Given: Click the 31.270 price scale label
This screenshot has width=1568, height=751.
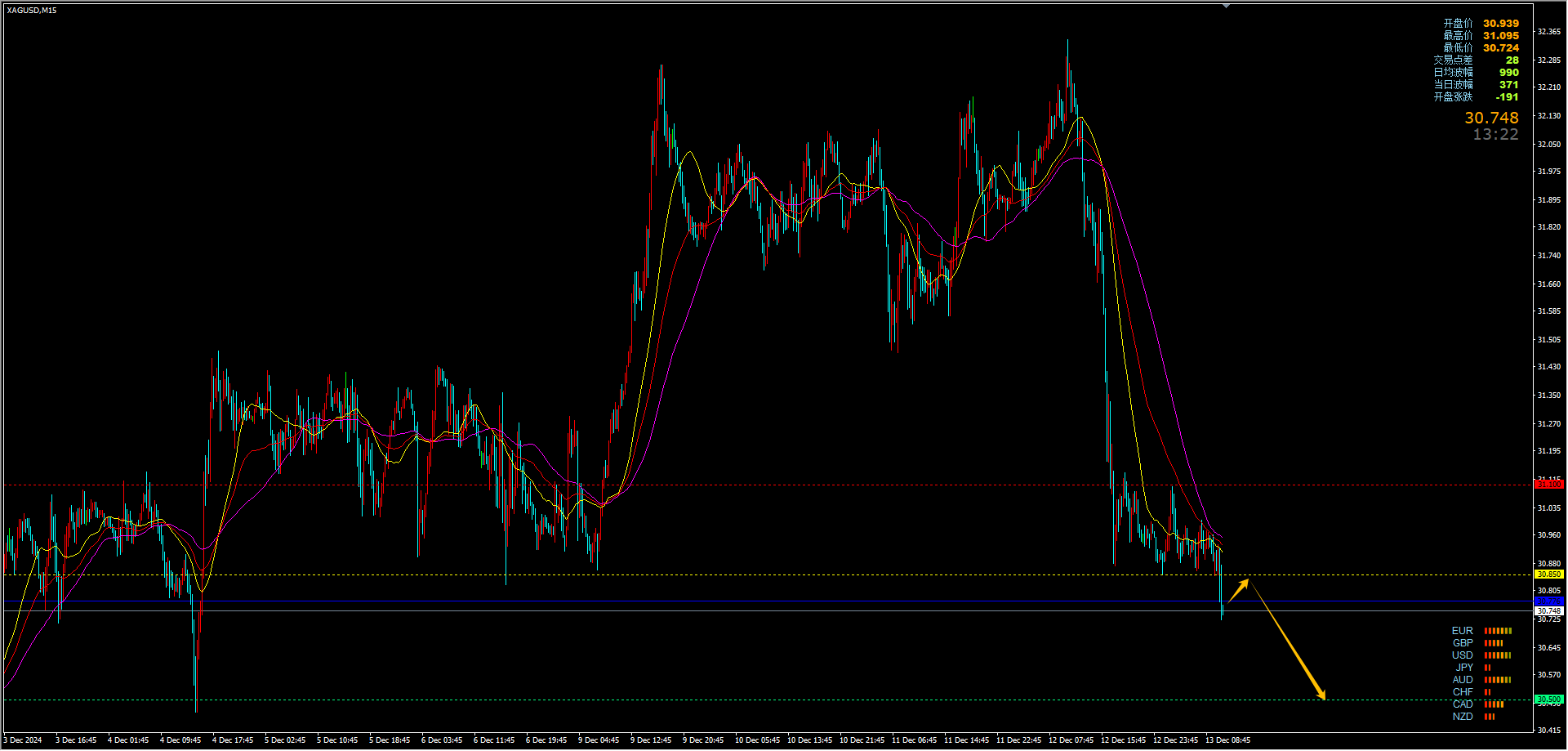Looking at the screenshot, I should coord(1549,424).
